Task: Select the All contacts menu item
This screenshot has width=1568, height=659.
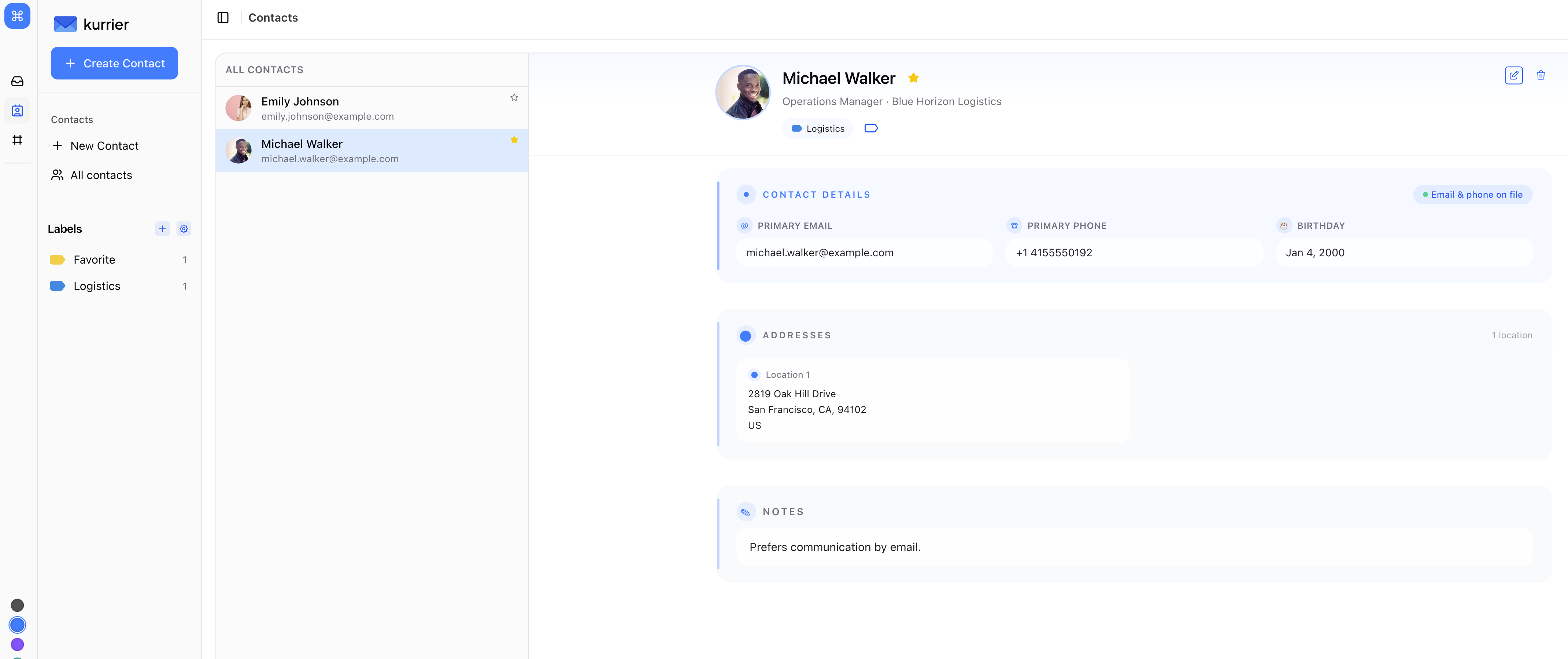Action: click(x=101, y=175)
